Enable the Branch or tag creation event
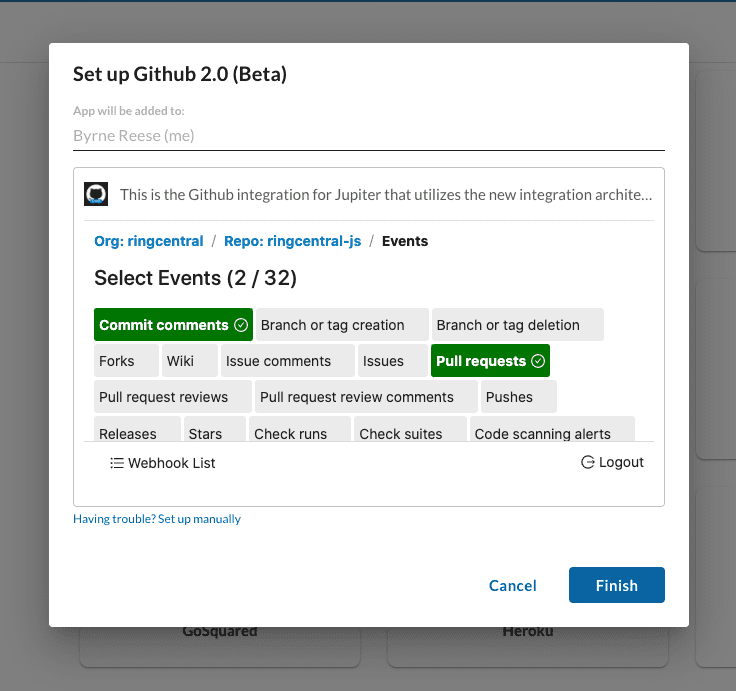736x691 pixels. pos(341,325)
